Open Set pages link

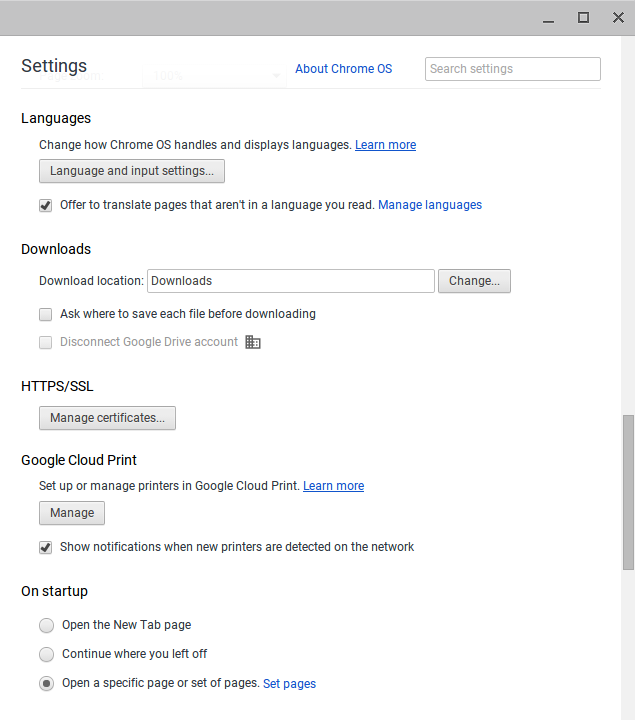[x=289, y=684]
